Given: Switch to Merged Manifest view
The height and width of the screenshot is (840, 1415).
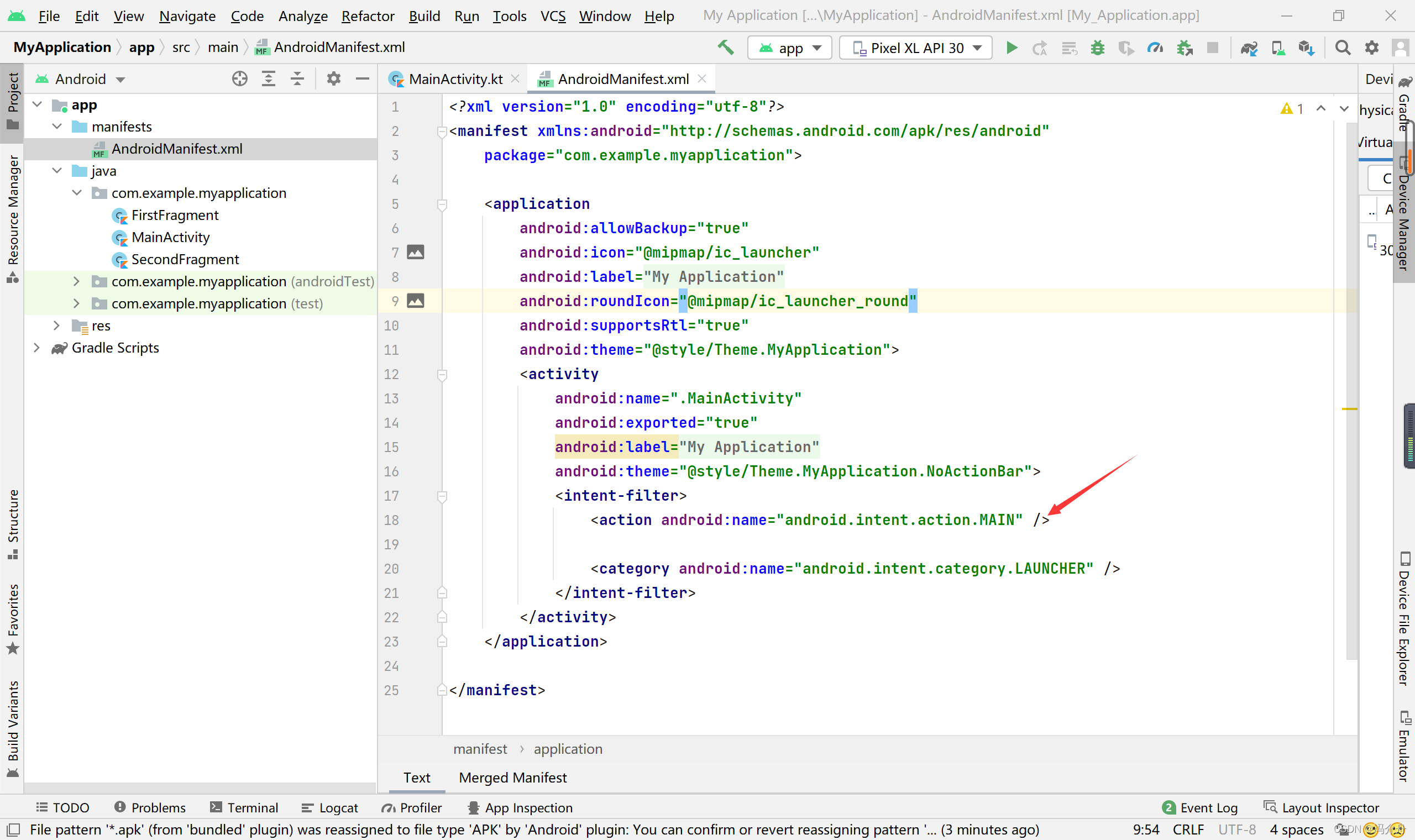Looking at the screenshot, I should click(512, 777).
